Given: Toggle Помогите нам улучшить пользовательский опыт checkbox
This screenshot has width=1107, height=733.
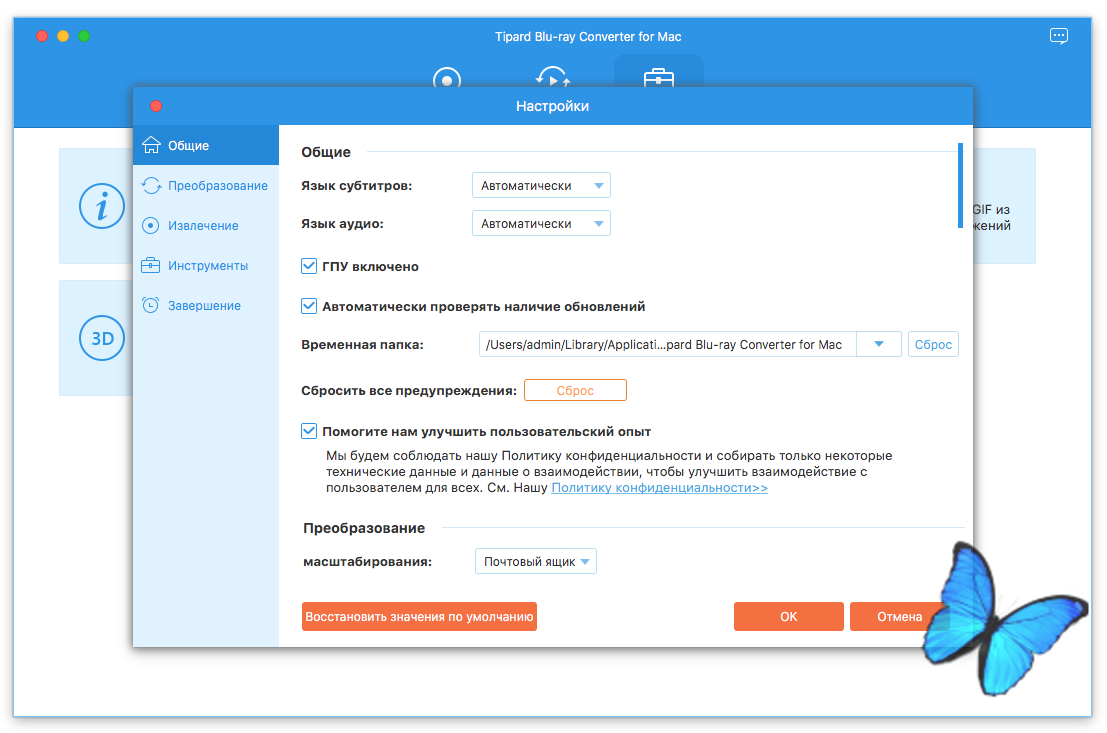Looking at the screenshot, I should [309, 431].
